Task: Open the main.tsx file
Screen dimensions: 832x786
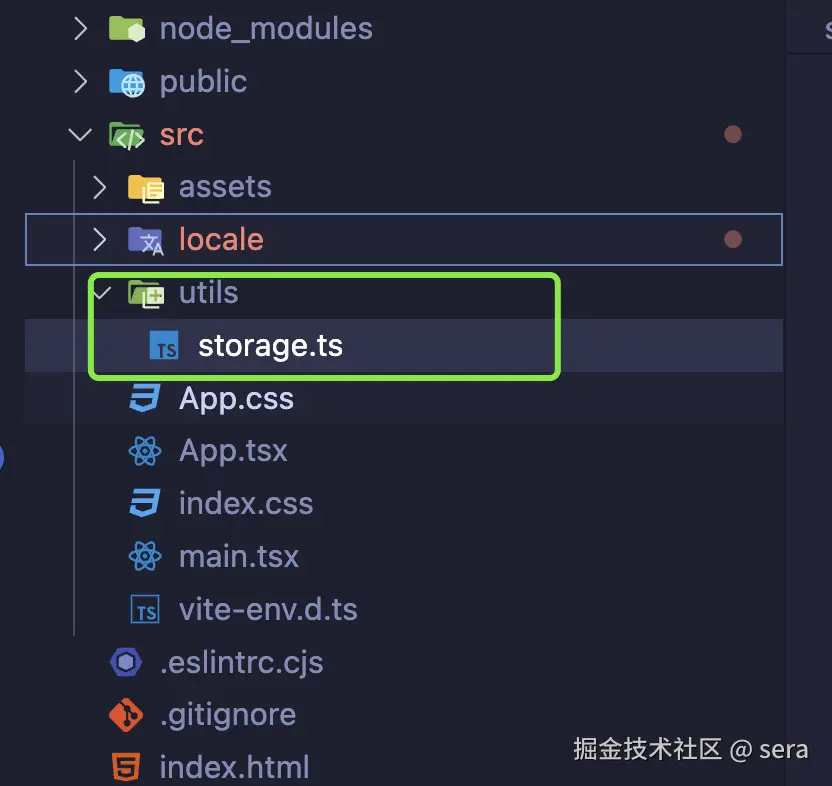Action: (x=238, y=556)
